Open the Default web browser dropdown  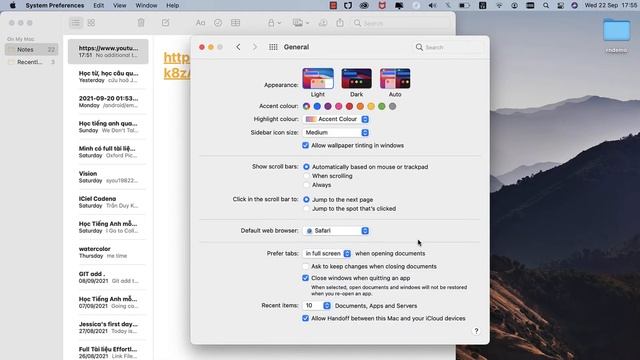coord(336,231)
